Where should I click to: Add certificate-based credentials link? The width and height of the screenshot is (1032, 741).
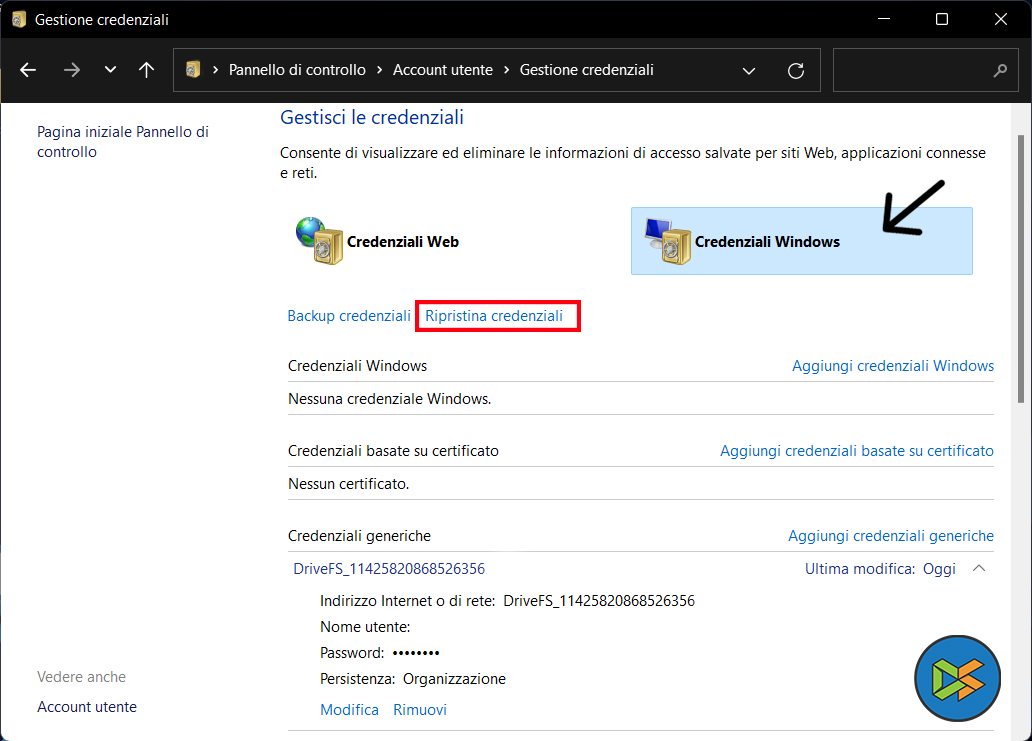pos(856,451)
